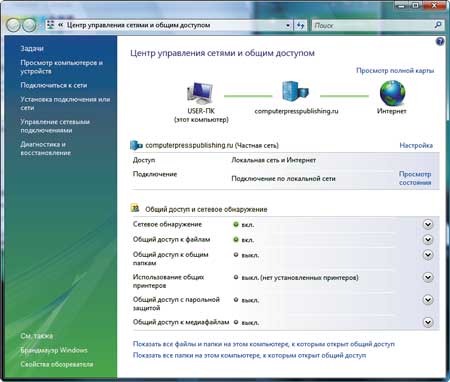The image size is (450, 382).
Task: Click the Сетевое обнаружение row label
Action: tap(167, 224)
